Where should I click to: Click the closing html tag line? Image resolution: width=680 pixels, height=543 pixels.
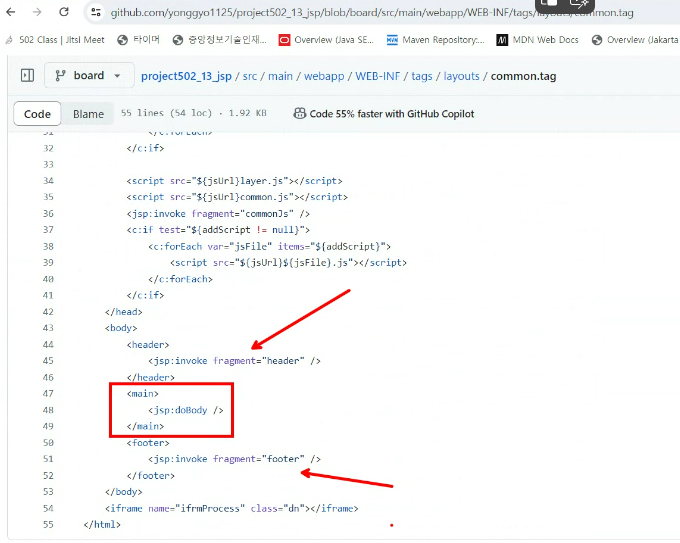(x=102, y=524)
